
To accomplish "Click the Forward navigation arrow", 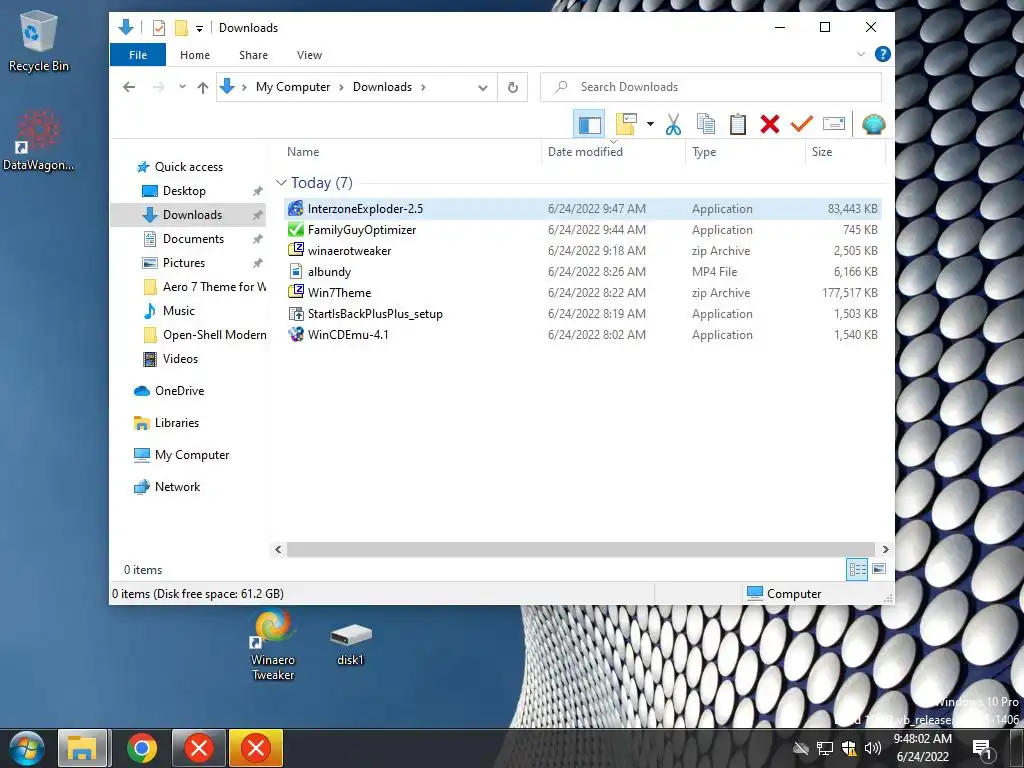I will point(159,87).
